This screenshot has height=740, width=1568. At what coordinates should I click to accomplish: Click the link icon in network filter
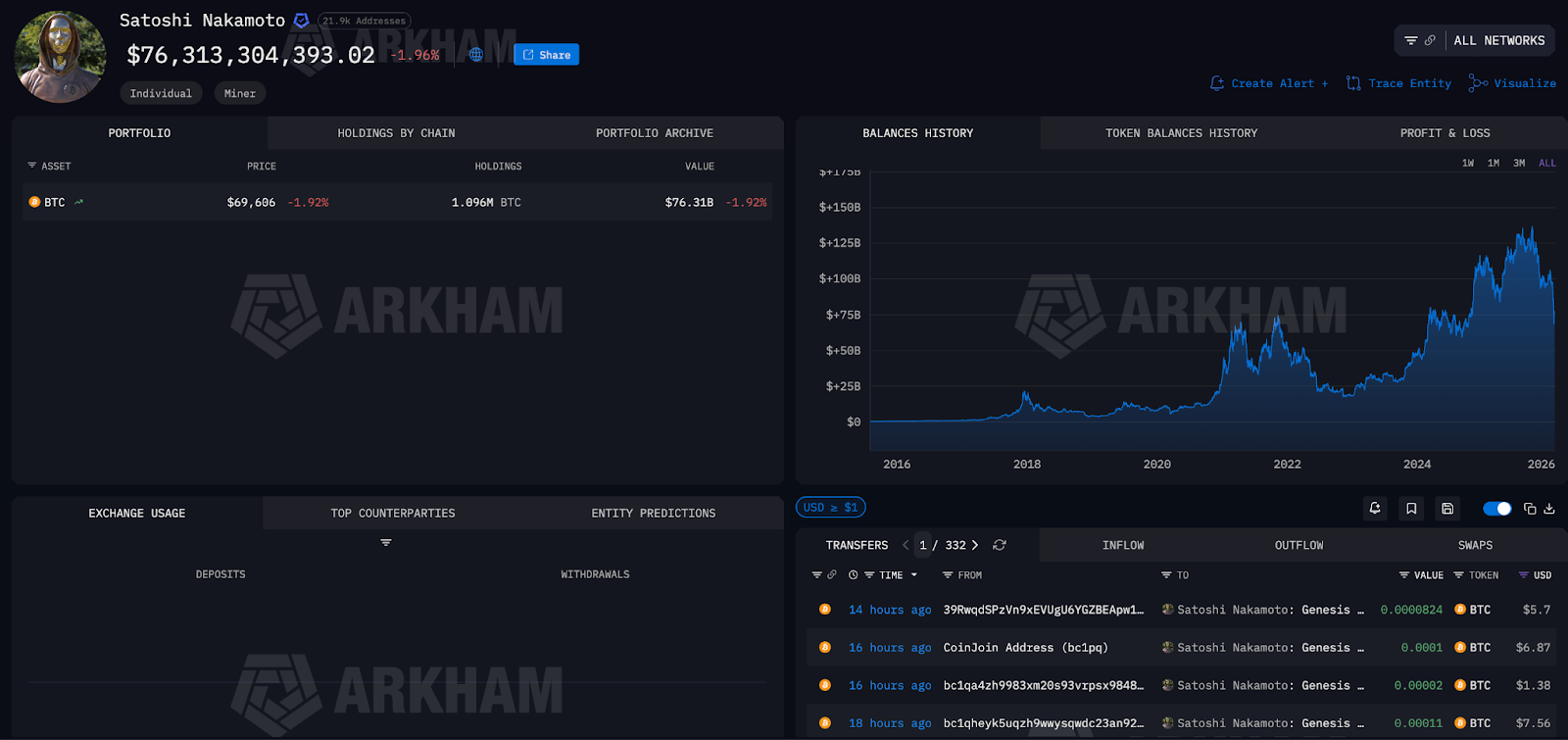(1430, 40)
